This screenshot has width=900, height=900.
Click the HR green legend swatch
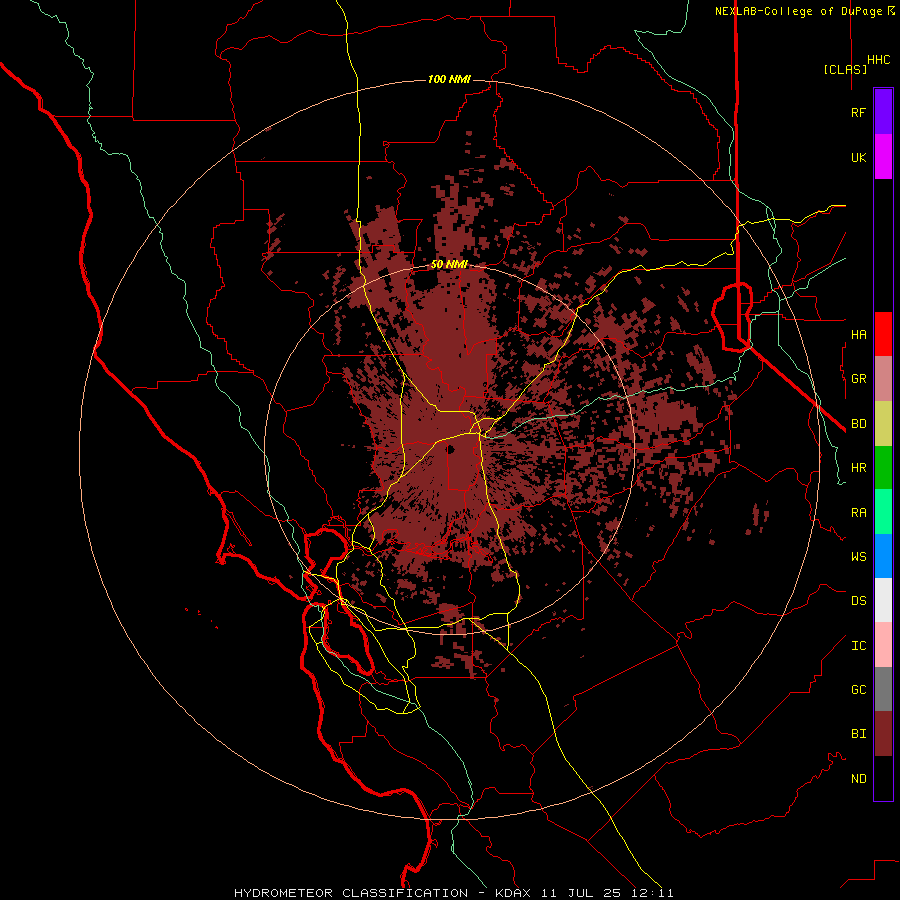[883, 468]
